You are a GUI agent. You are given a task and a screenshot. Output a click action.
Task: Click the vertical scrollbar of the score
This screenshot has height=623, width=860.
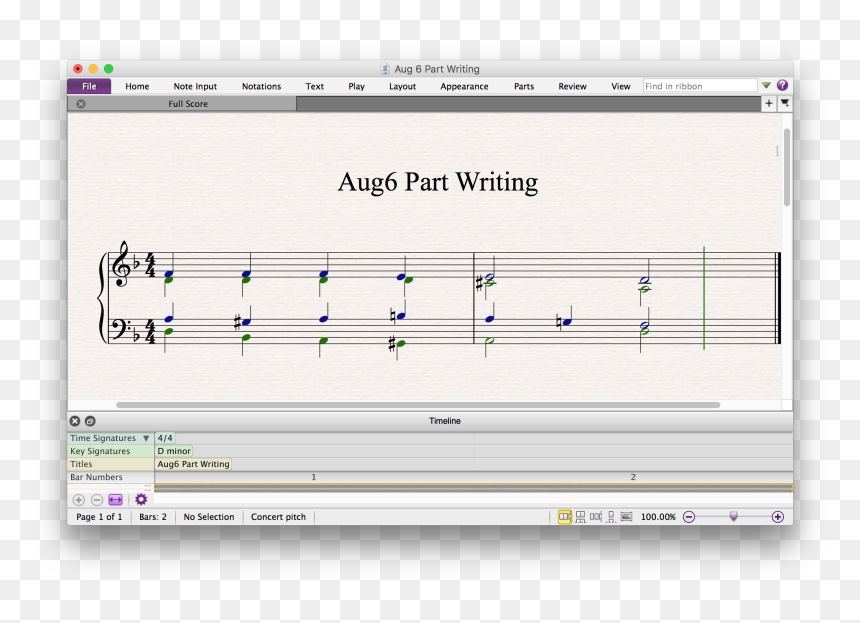[787, 167]
